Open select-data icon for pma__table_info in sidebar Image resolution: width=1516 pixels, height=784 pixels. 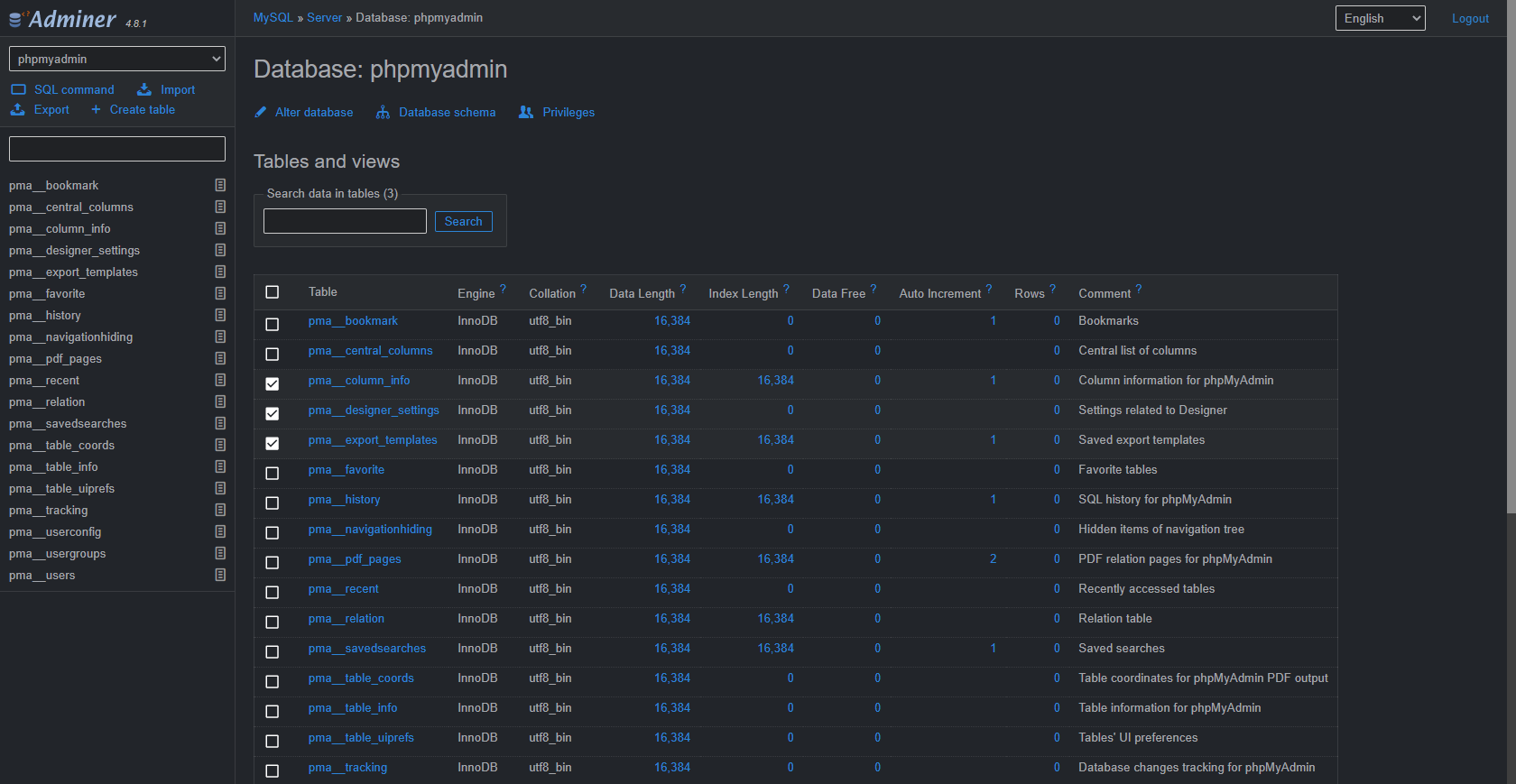click(220, 466)
